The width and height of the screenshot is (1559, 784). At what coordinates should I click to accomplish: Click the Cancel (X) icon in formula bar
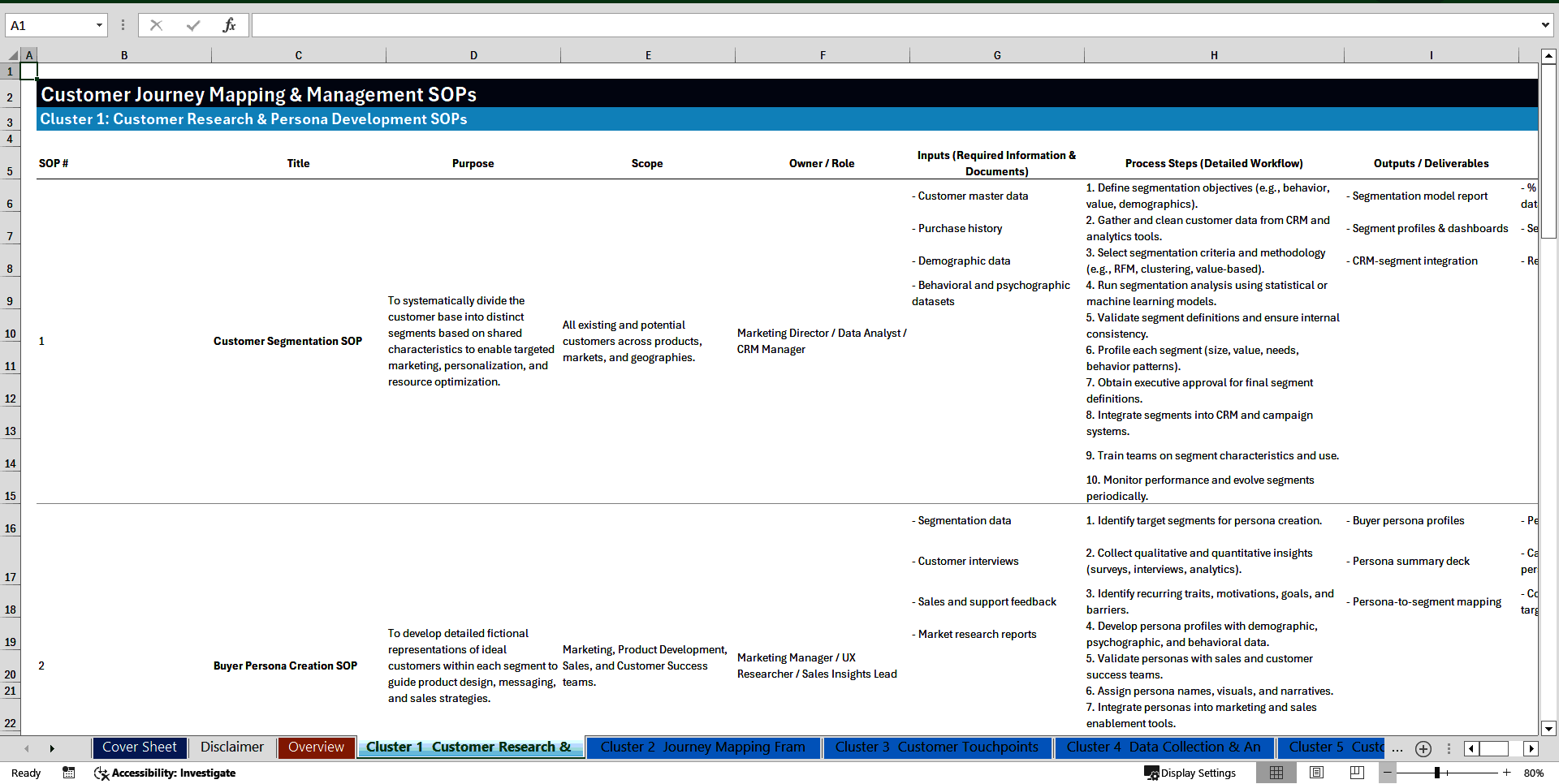click(x=156, y=24)
